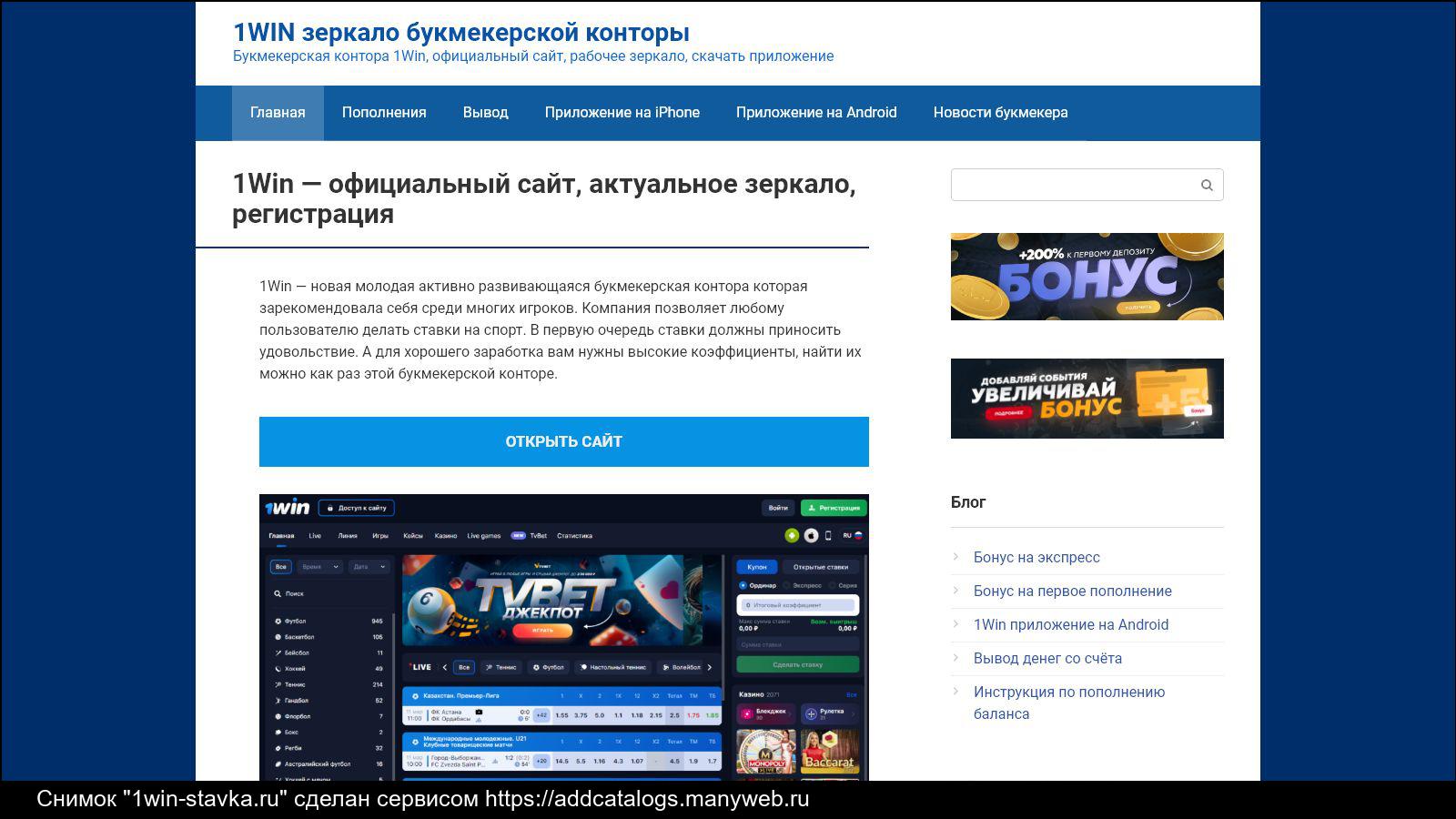
Task: Open the +200% БОНУС deposit banner
Action: click(x=1087, y=277)
